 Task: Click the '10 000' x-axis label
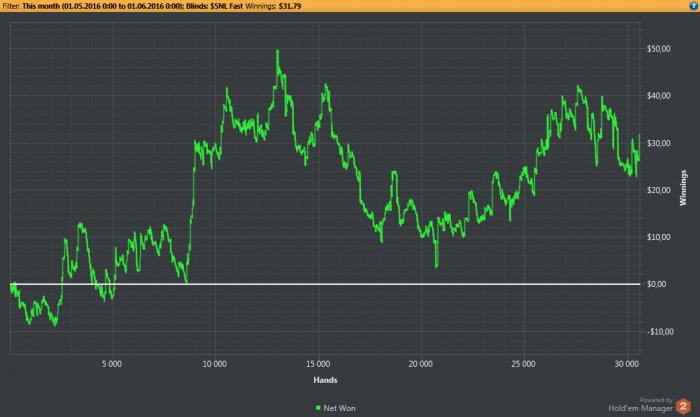[215, 364]
